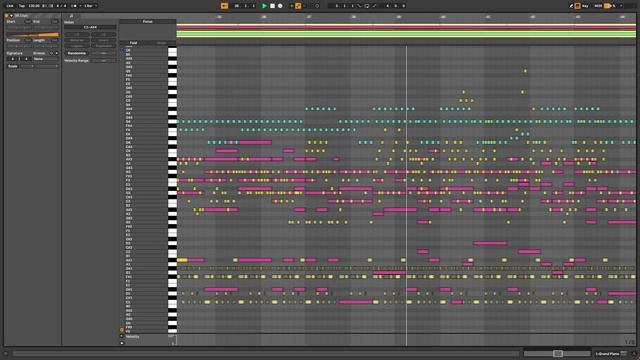Open the Notes tab icon
The image size is (640, 360).
pyautogui.click(x=71, y=16)
